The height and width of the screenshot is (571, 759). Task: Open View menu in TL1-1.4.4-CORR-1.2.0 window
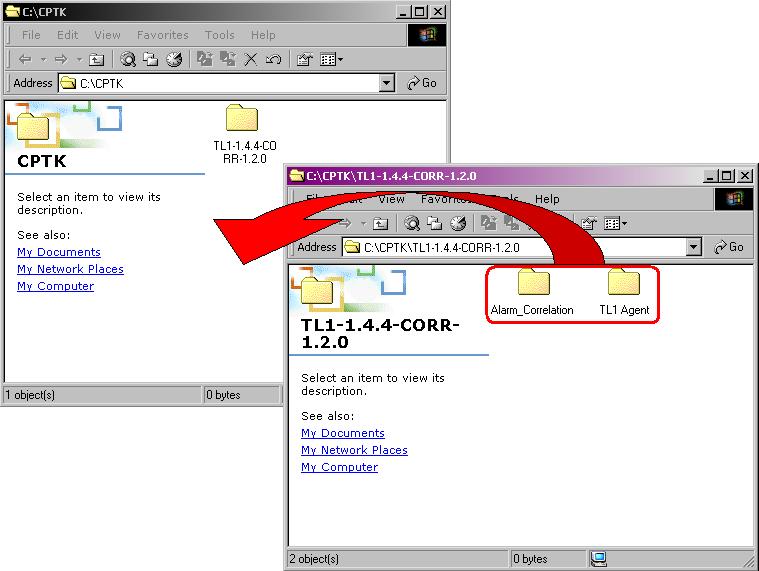coord(391,199)
